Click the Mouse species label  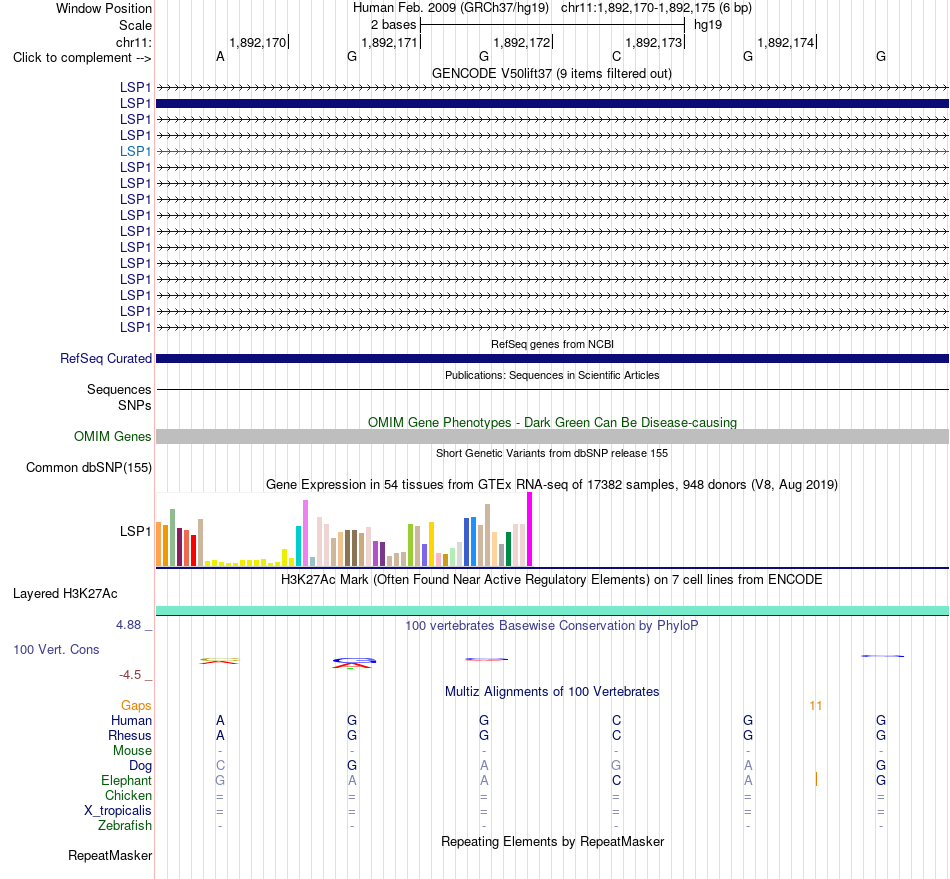[x=132, y=751]
